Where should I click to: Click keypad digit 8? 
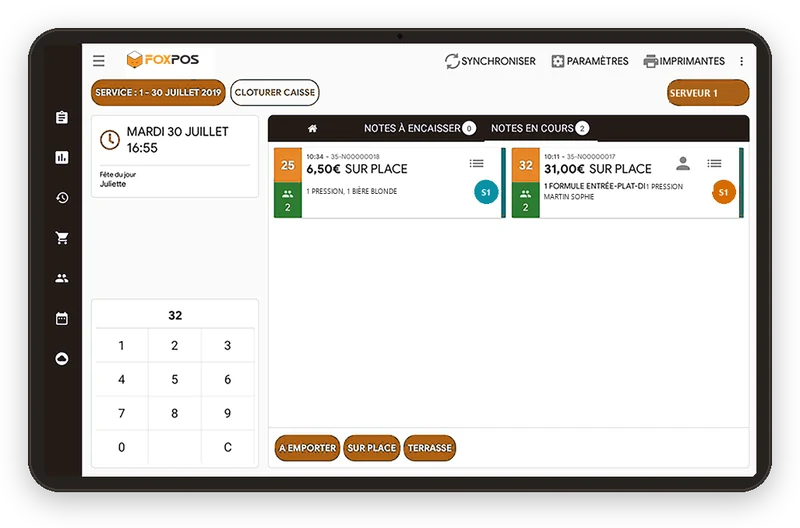(x=174, y=413)
